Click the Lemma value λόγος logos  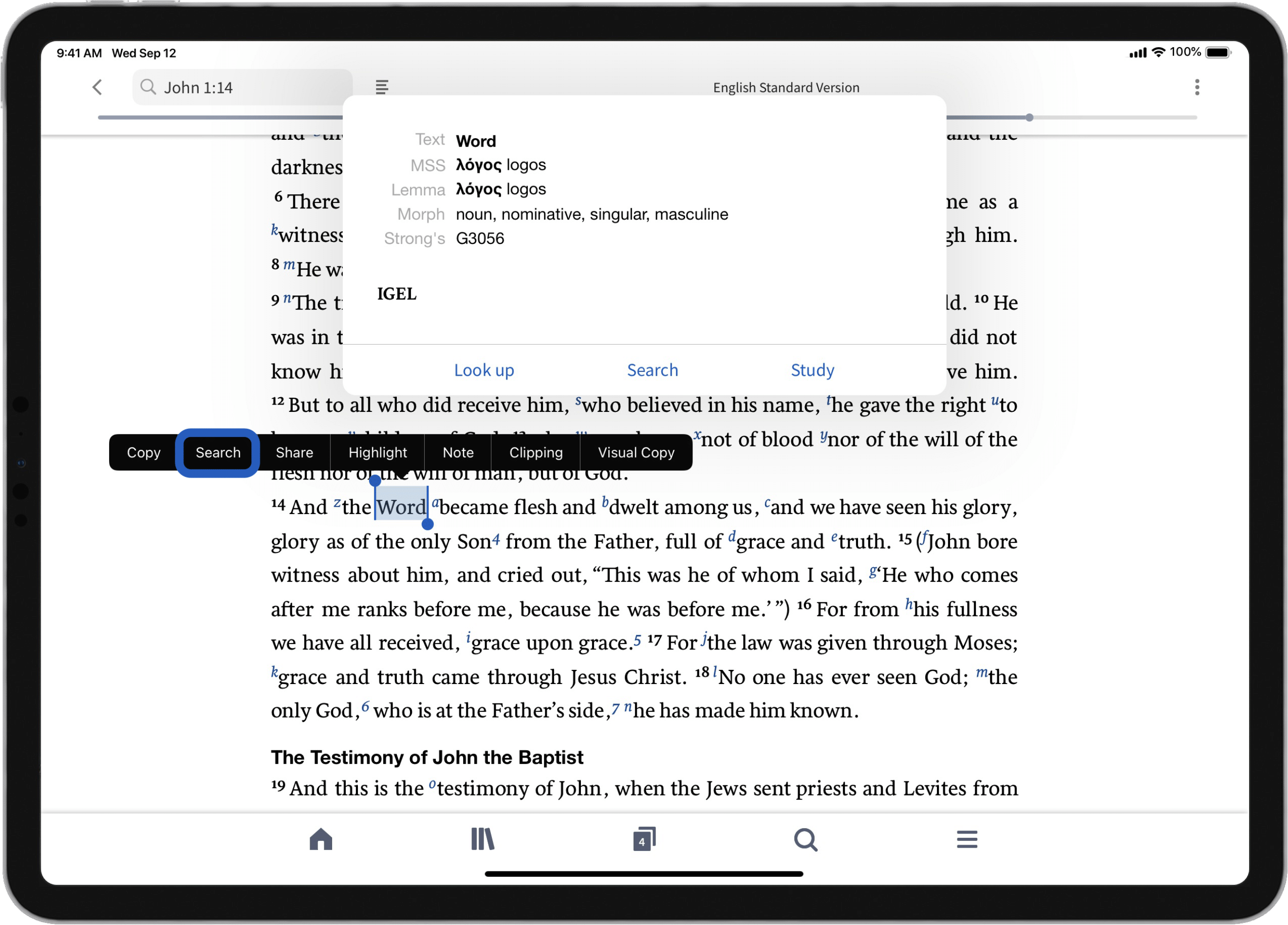tap(501, 189)
